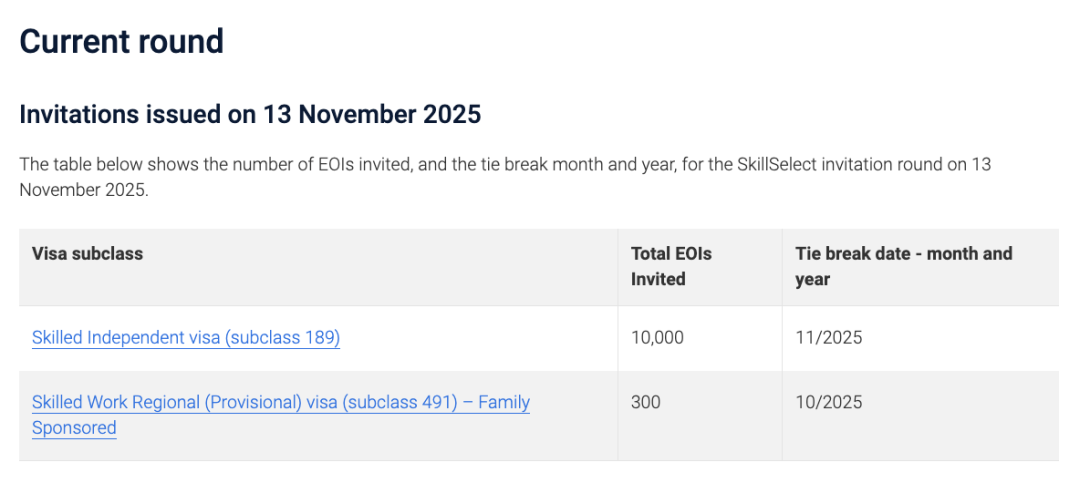Screen dimensions: 1080x483
Task: Click the 10,000 total EOIs cell
Action: [657, 338]
